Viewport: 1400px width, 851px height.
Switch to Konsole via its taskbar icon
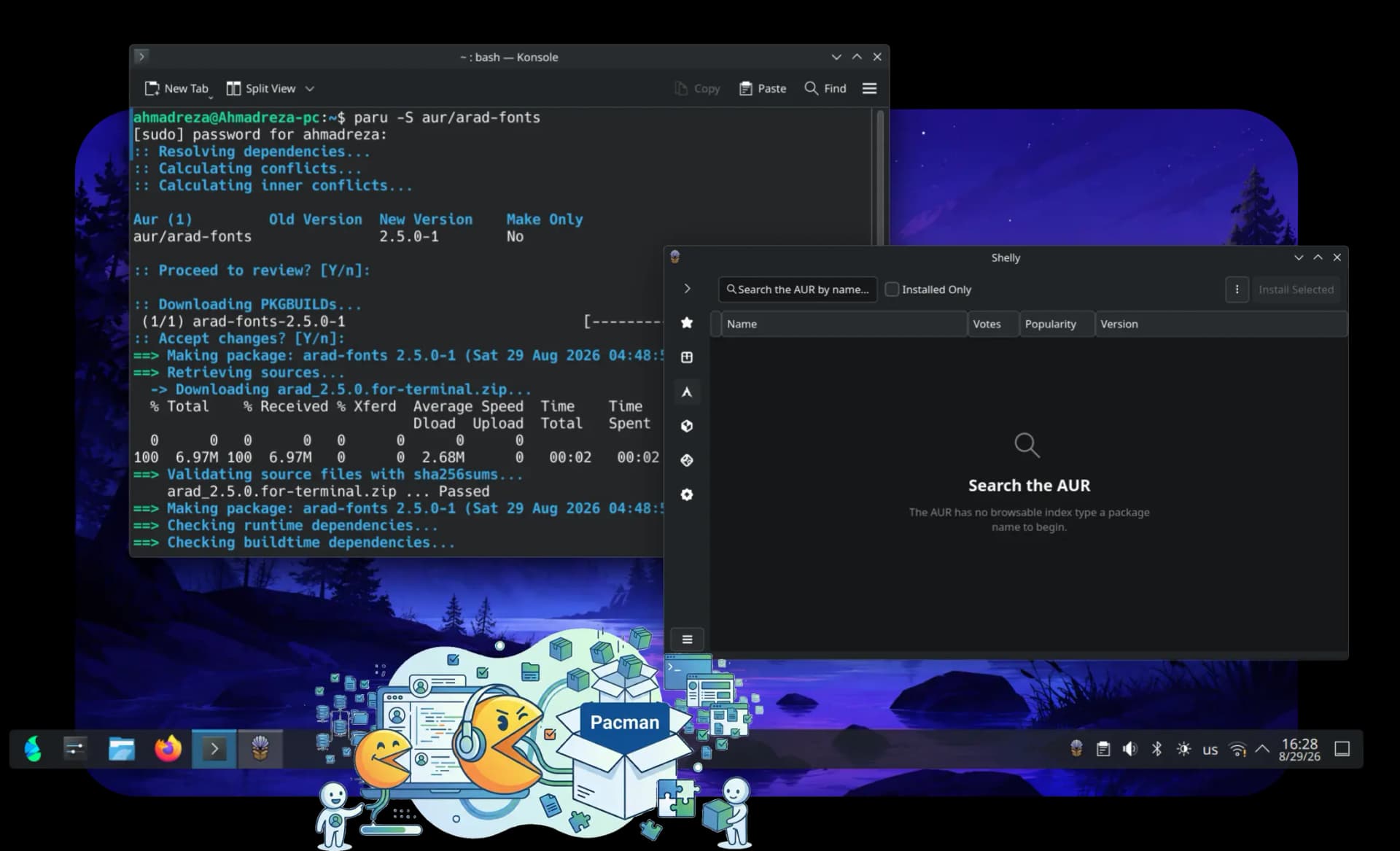214,749
